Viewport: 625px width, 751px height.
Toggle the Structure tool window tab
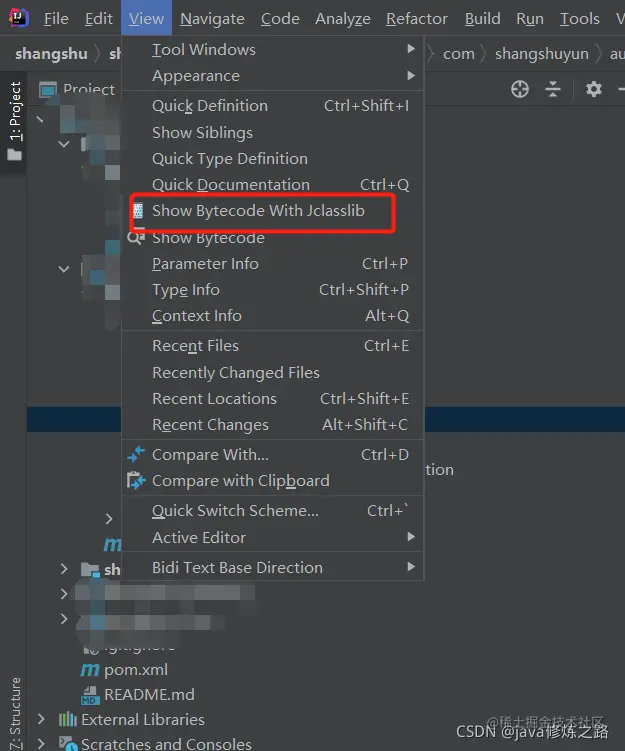[15, 714]
